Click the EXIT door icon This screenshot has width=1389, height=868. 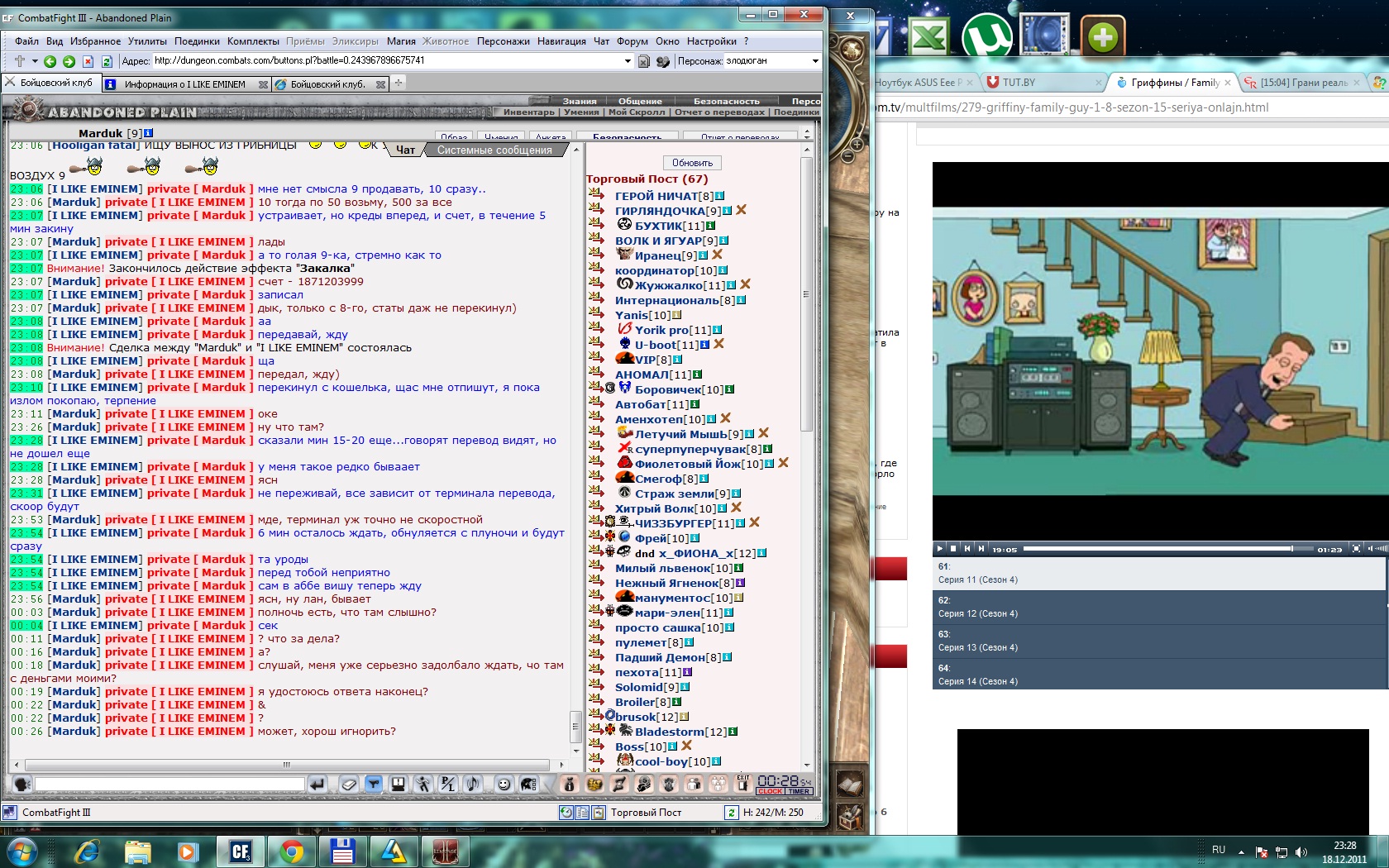[742, 783]
